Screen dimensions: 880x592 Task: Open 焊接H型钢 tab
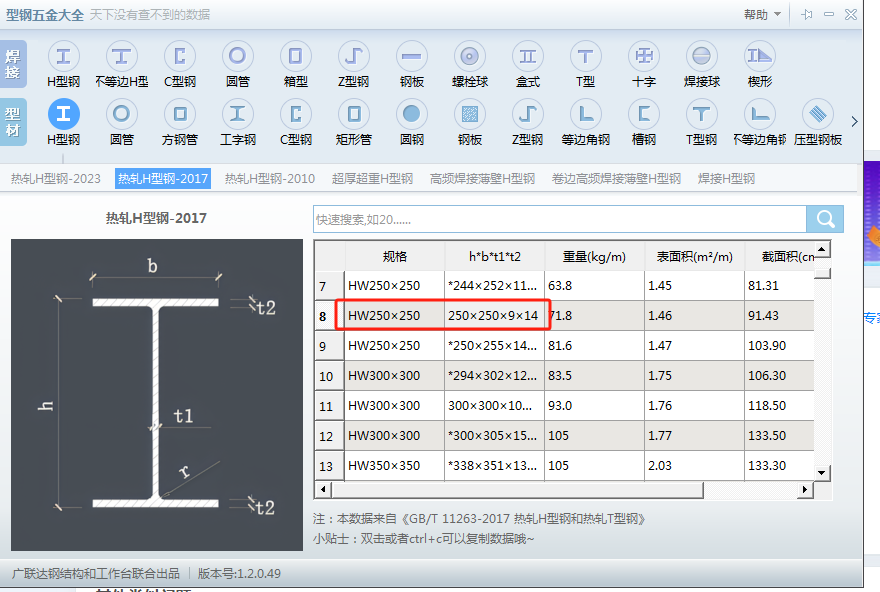(x=726, y=178)
